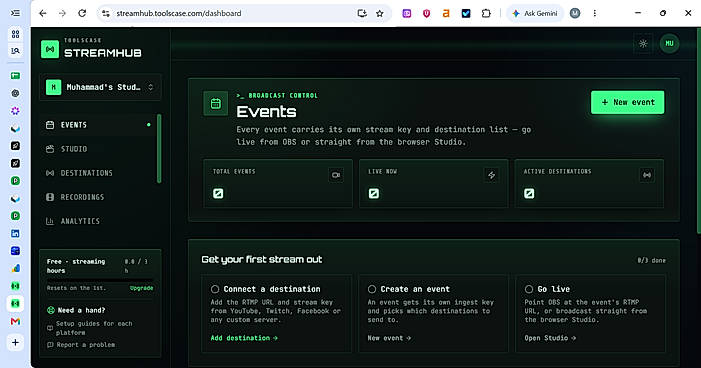The height and width of the screenshot is (368, 701).
Task: Open the purple extension icon in toolbar
Action: (406, 13)
